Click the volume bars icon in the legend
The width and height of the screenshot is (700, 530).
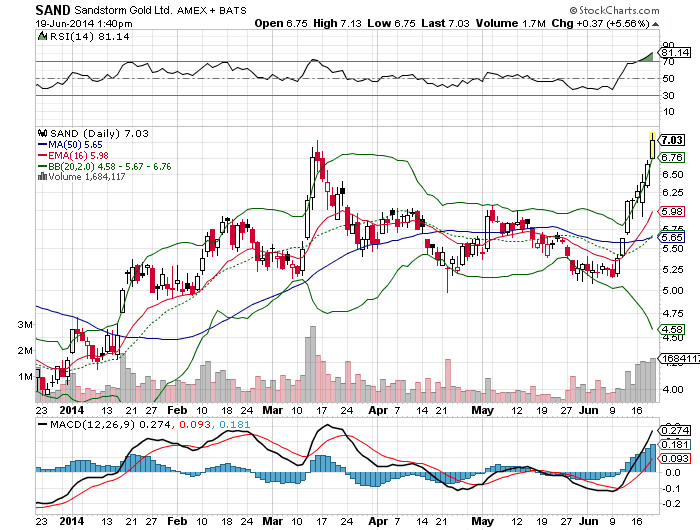[x=42, y=177]
